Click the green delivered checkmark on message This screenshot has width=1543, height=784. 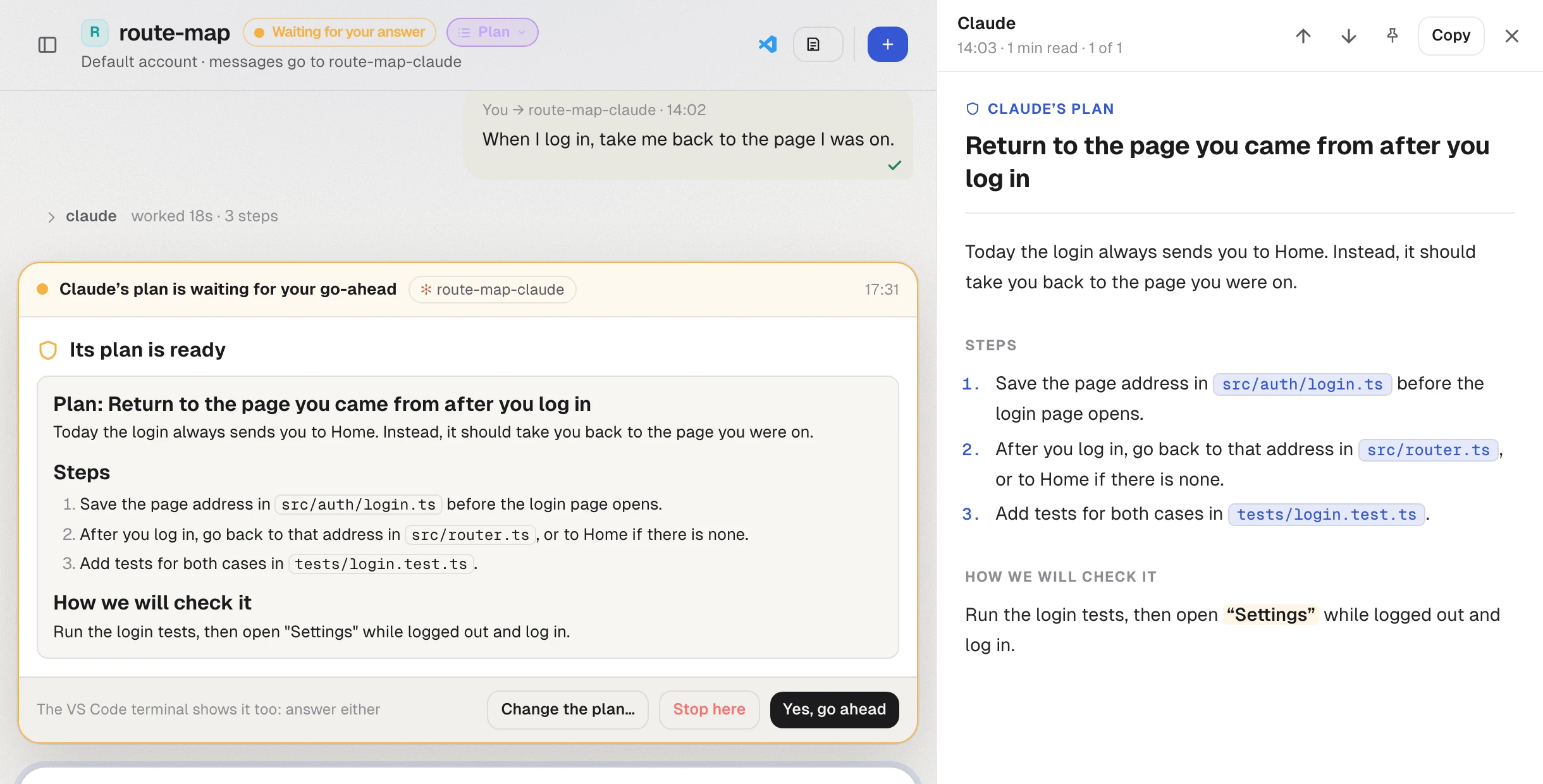click(x=894, y=166)
